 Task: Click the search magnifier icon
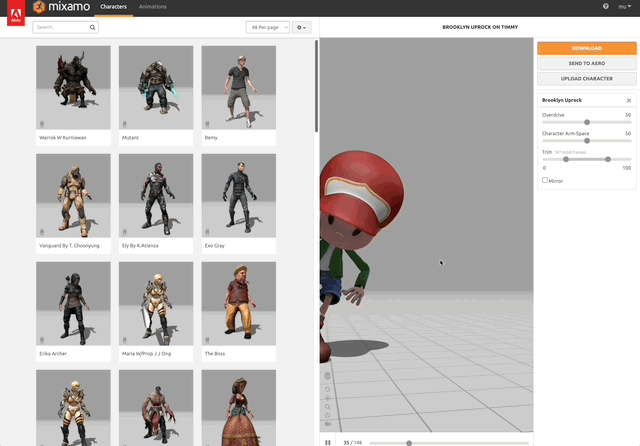pos(93,27)
